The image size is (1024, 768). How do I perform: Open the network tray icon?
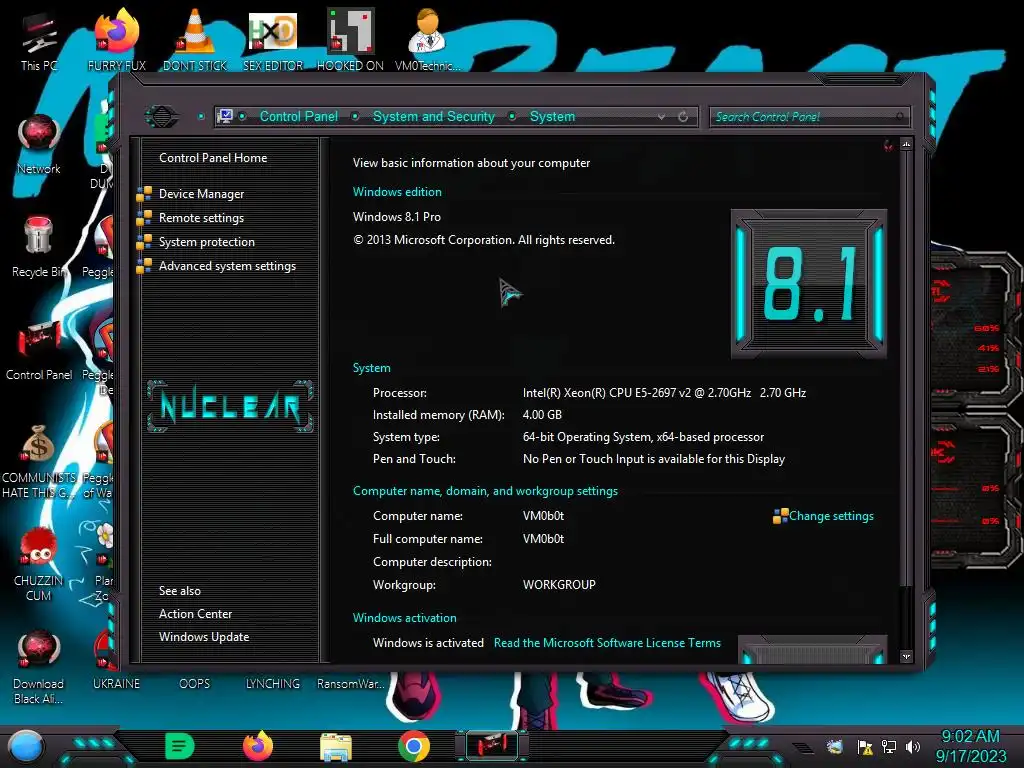click(x=889, y=746)
